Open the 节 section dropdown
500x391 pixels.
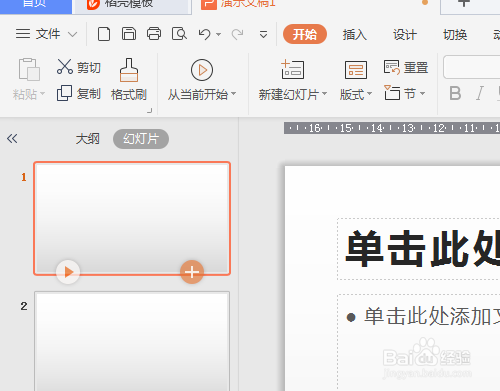[422, 94]
